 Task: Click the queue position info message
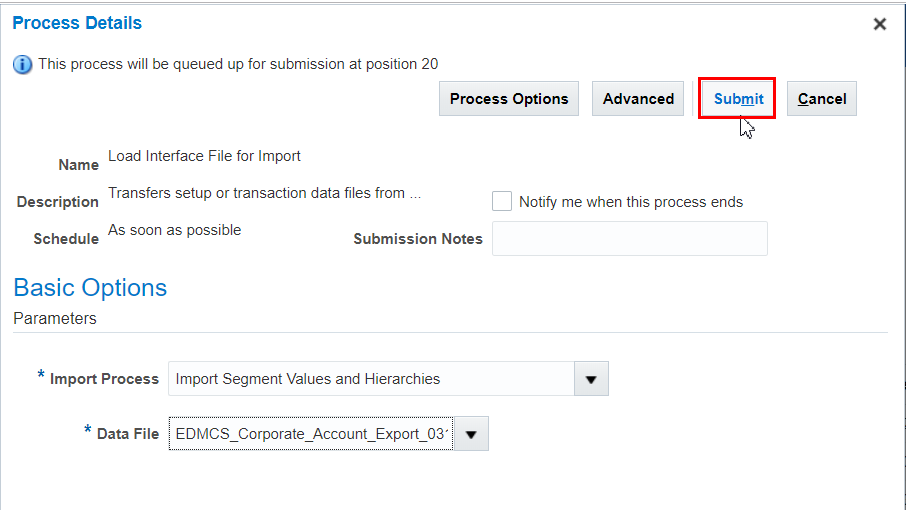(238, 64)
